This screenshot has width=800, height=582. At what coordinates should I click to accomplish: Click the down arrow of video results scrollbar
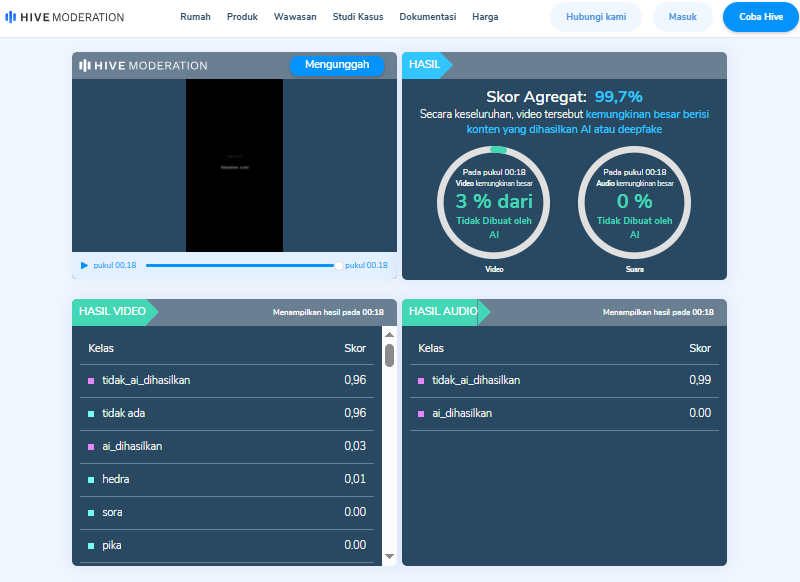click(389, 556)
